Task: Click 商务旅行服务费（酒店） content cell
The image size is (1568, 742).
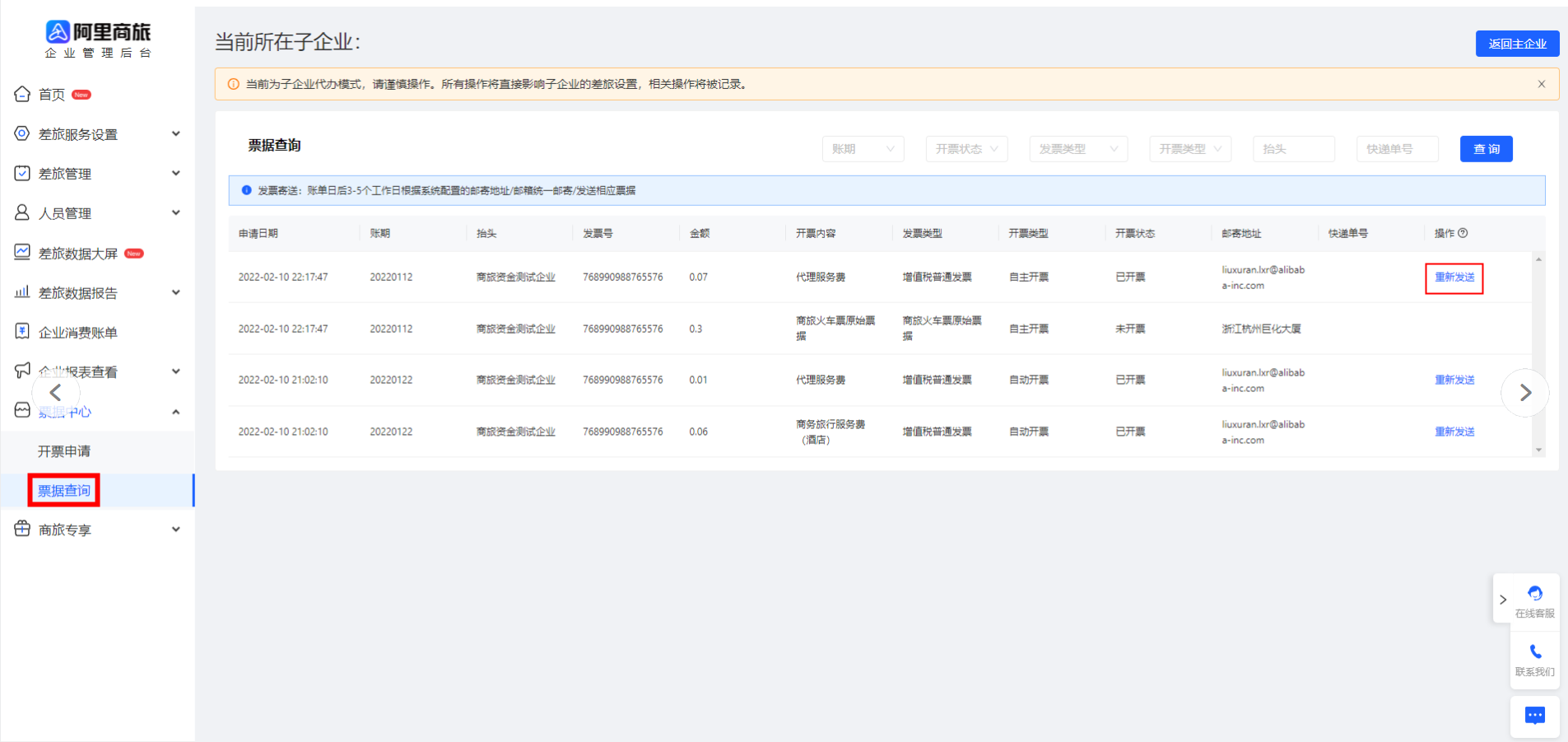Action: [831, 432]
